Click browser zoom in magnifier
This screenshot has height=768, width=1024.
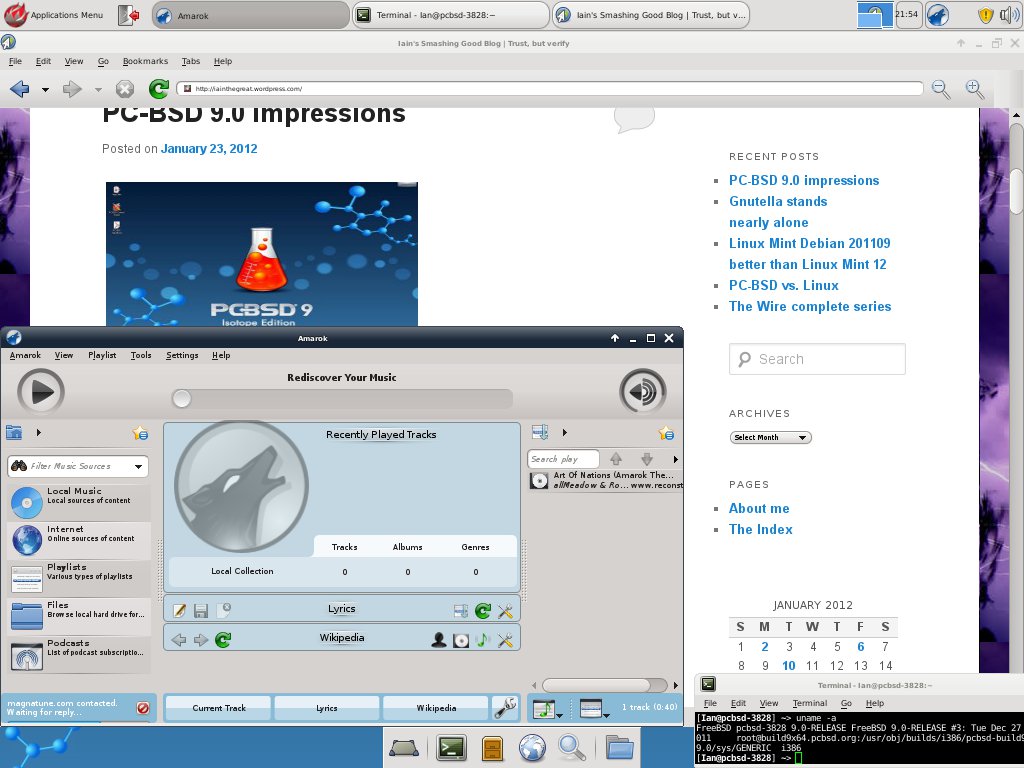coord(975,89)
